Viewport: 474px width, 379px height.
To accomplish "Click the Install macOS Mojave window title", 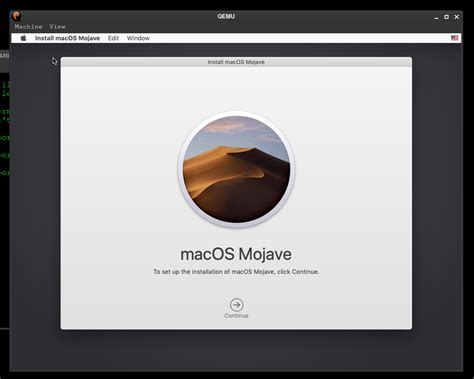I will pos(236,62).
